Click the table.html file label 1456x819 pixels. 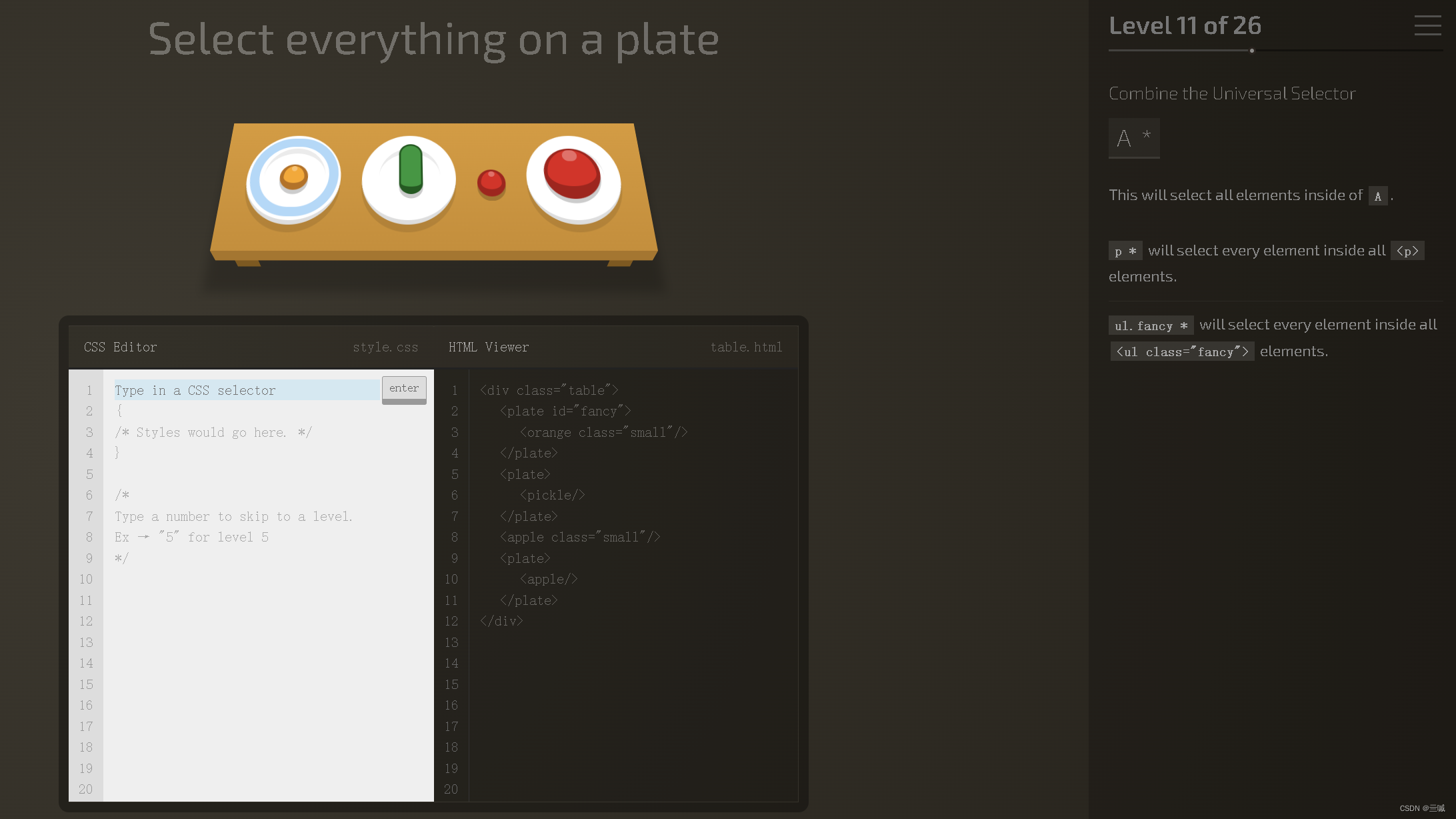[747, 347]
